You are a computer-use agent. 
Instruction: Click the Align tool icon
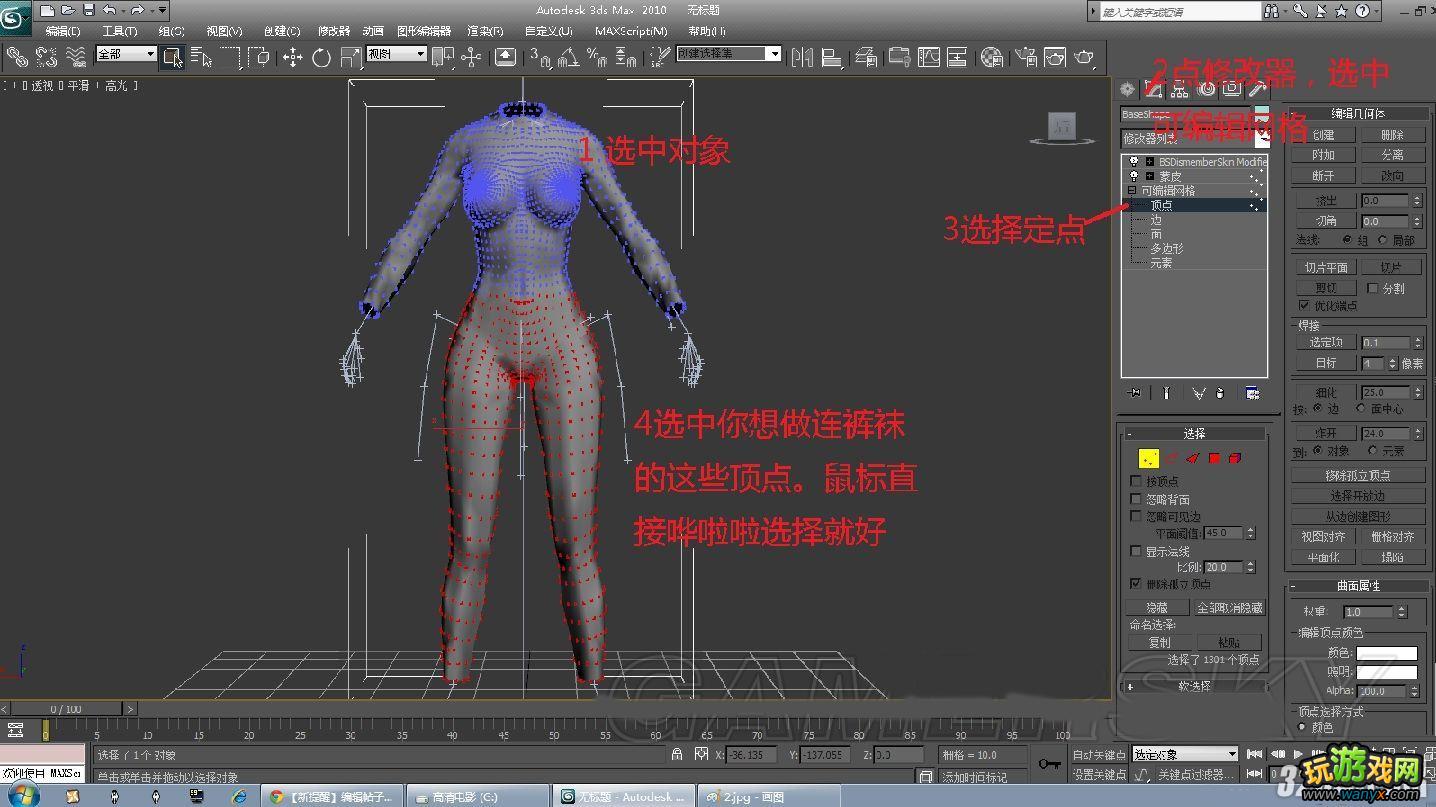(x=831, y=57)
